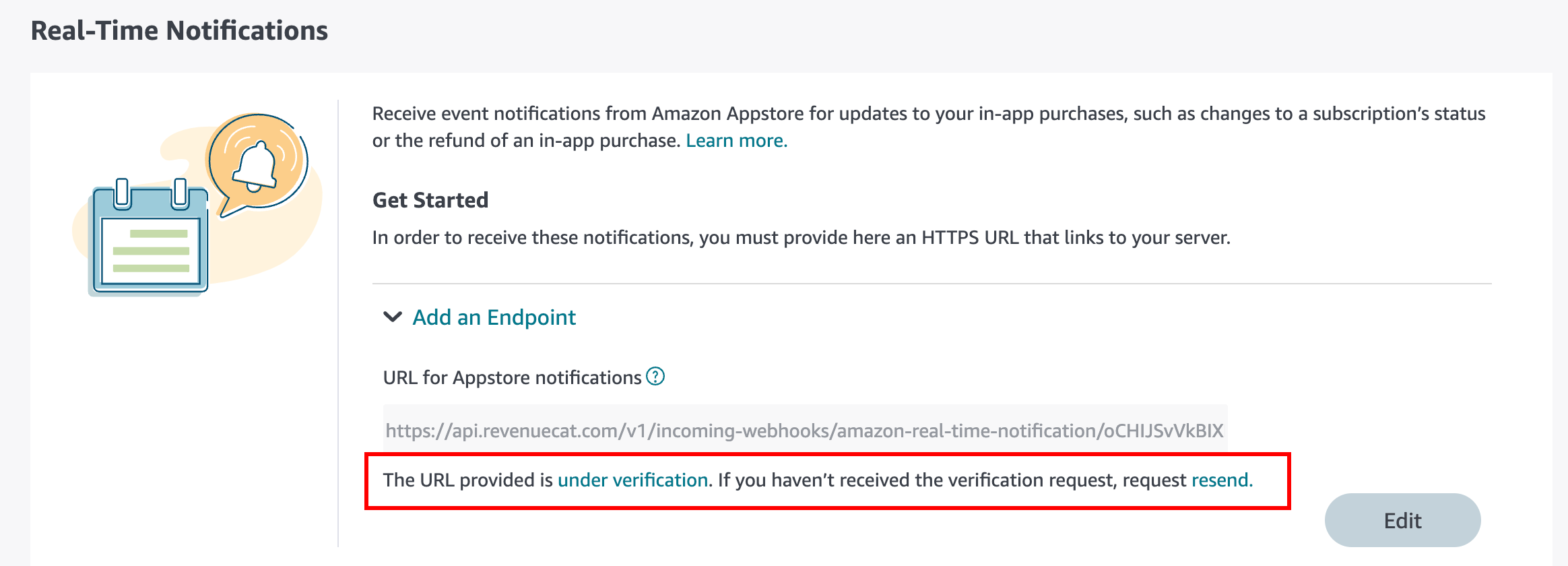This screenshot has height=566, width=1568.
Task: Click the Real-Time Notifications page heading
Action: [179, 31]
